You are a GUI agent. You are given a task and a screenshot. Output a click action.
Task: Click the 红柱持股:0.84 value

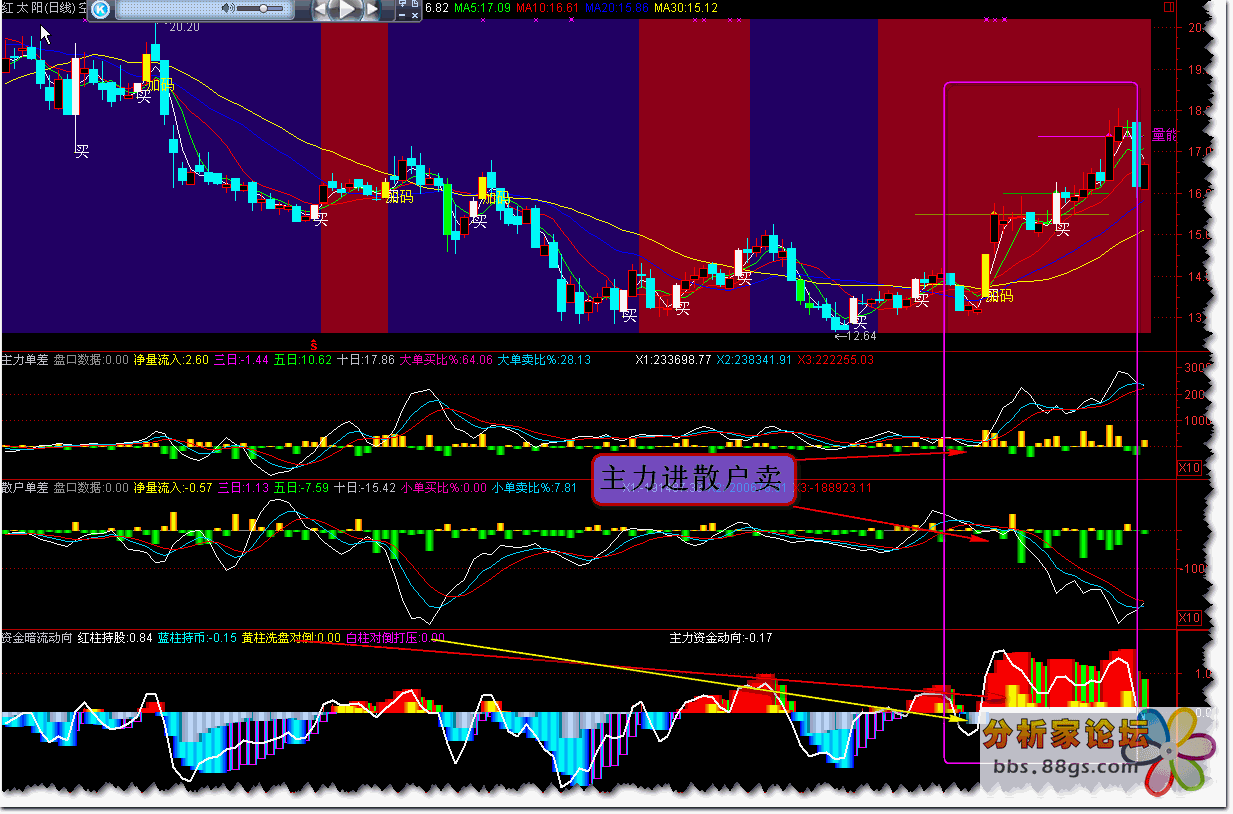115,638
